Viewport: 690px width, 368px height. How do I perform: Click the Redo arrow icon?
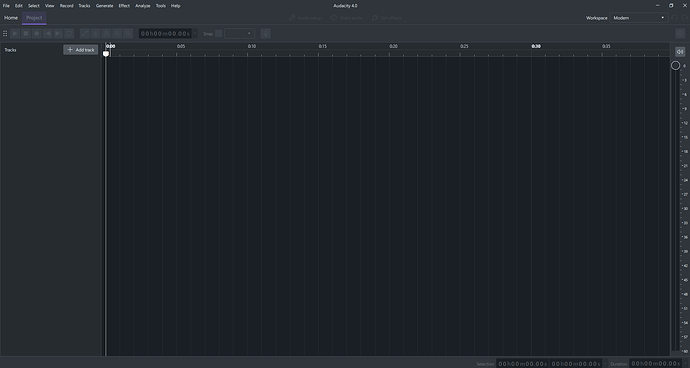point(685,18)
